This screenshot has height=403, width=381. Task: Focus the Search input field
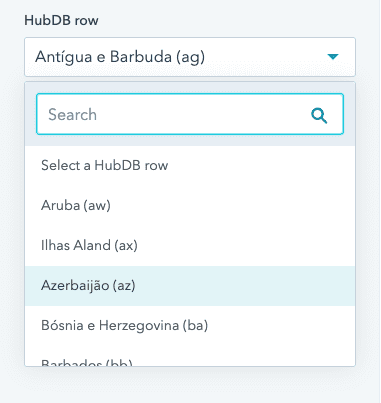pos(190,114)
